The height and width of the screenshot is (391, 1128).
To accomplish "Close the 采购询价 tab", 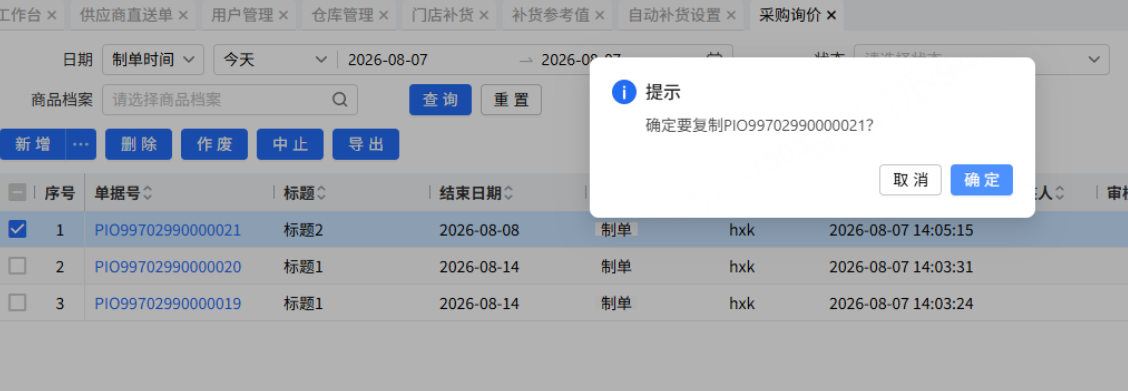I will pos(831,15).
